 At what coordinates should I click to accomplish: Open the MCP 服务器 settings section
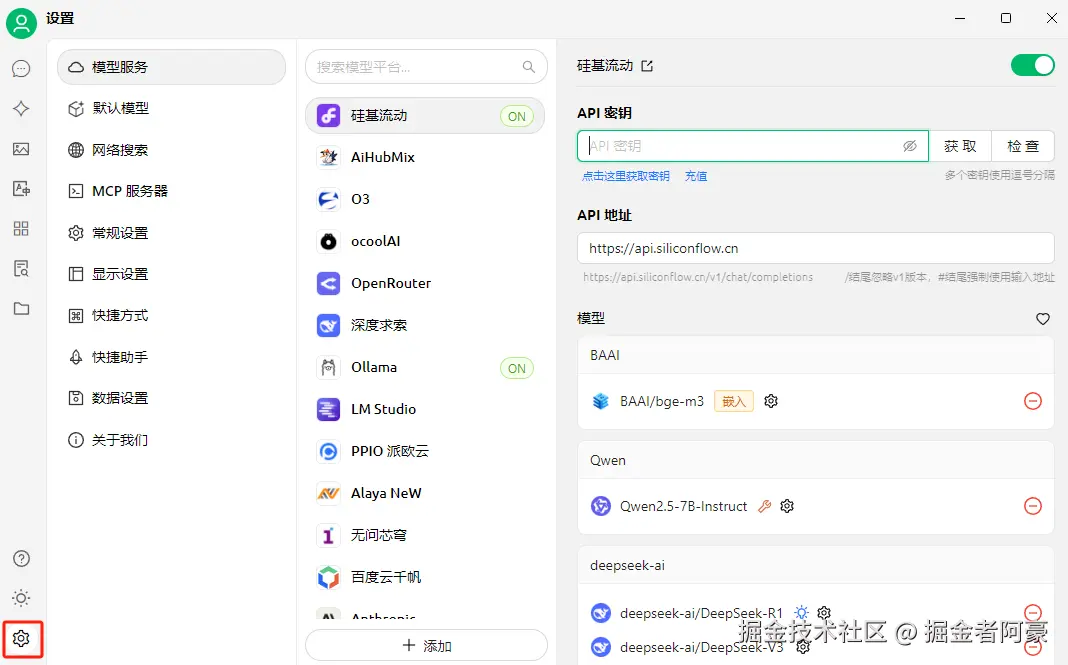(172, 191)
